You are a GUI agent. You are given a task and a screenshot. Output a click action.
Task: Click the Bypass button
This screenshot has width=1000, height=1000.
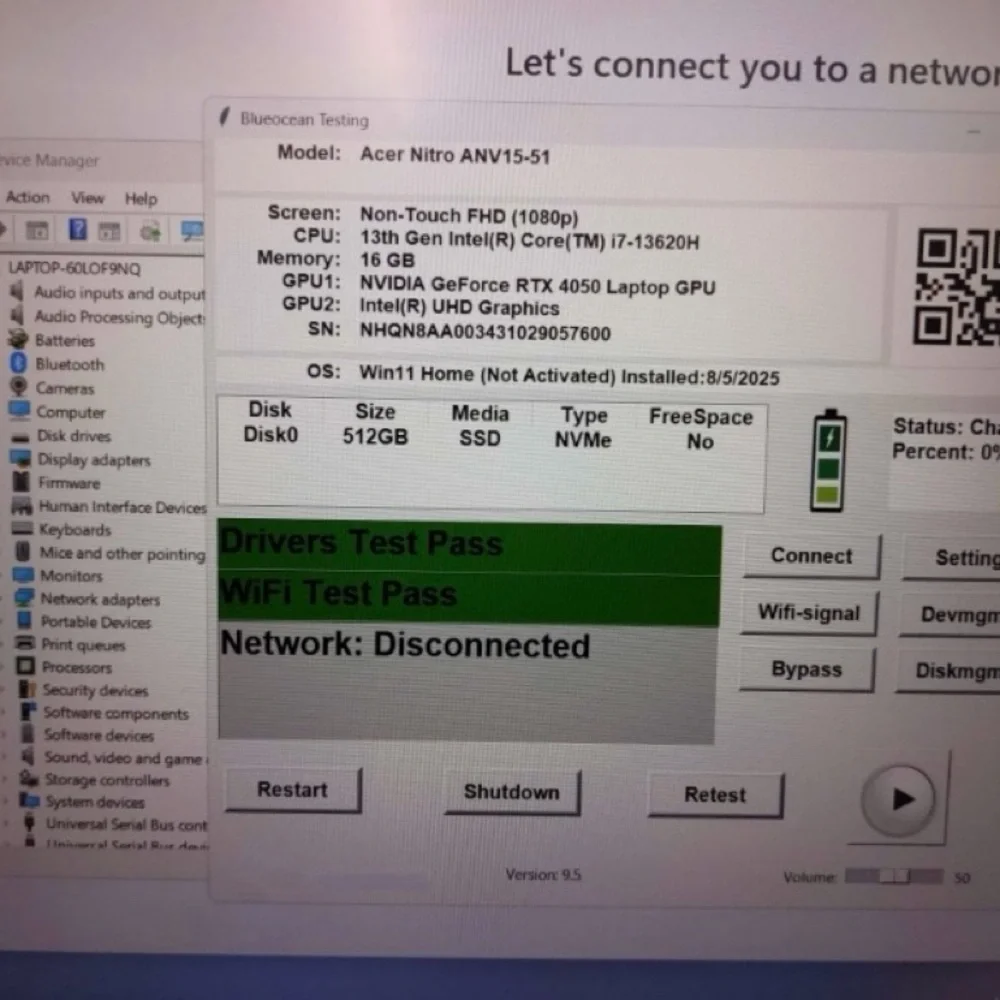(x=807, y=670)
